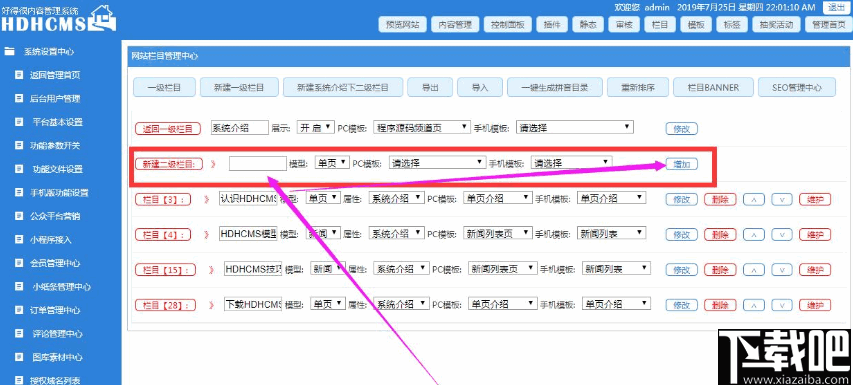
Task: Click the 下载HDHCMS name input field
Action: (253, 303)
